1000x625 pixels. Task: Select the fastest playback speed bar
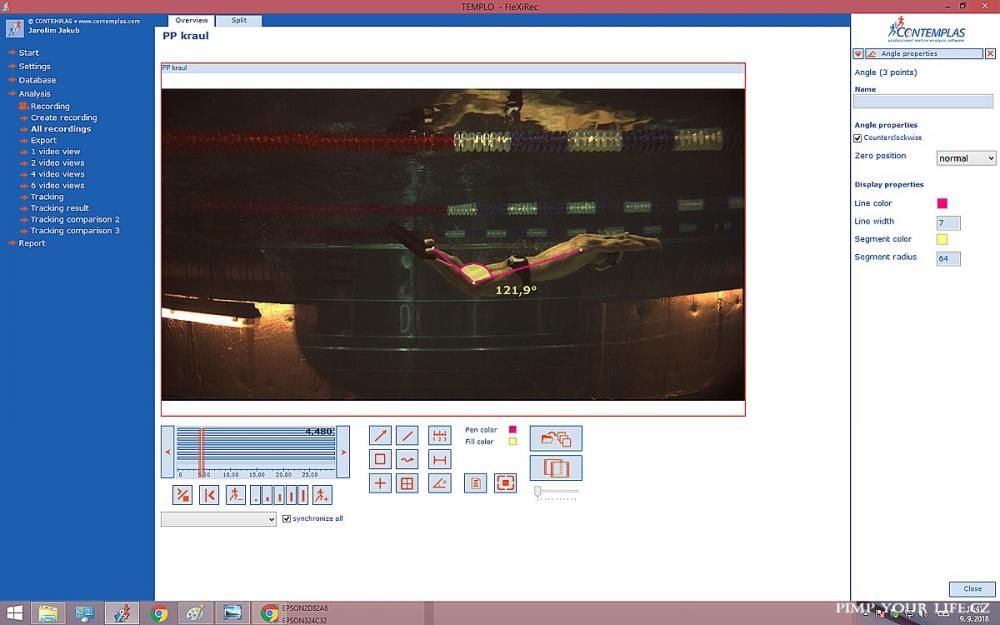[x=303, y=495]
